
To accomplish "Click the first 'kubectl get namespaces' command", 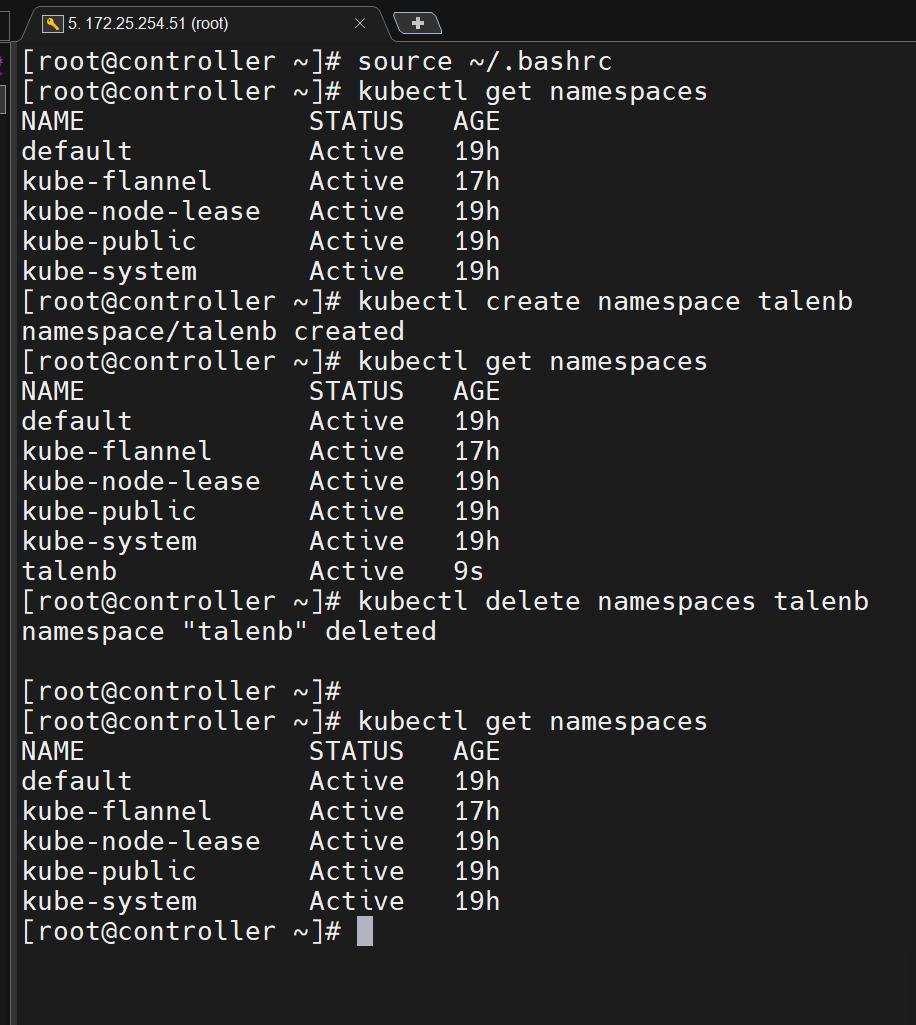I will (532, 92).
